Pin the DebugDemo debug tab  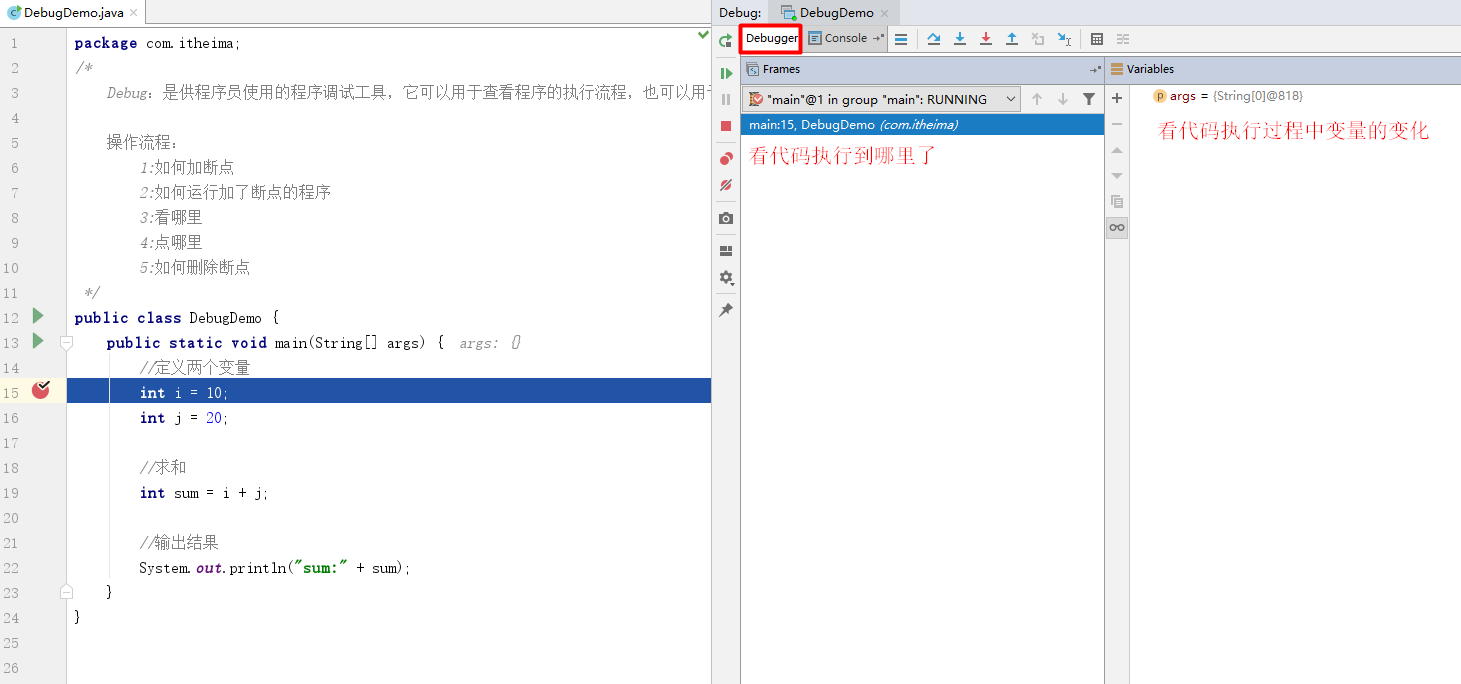tap(726, 310)
